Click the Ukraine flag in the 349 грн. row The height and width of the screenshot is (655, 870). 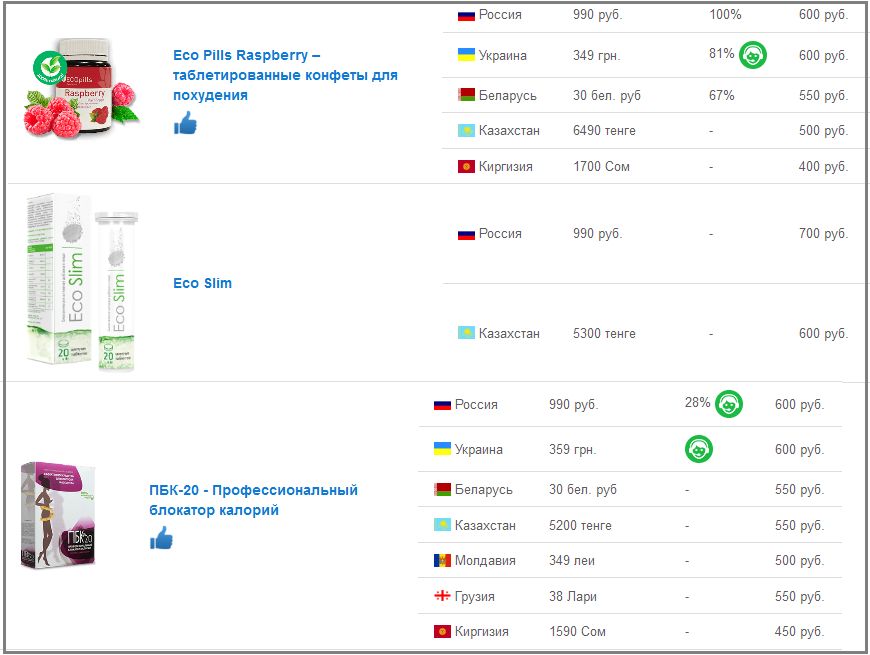point(466,54)
